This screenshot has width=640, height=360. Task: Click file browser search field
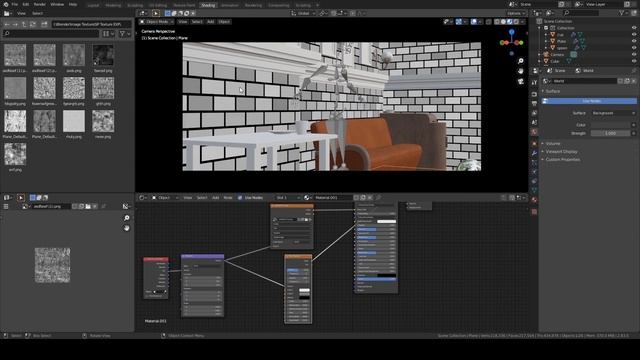tap(51, 34)
